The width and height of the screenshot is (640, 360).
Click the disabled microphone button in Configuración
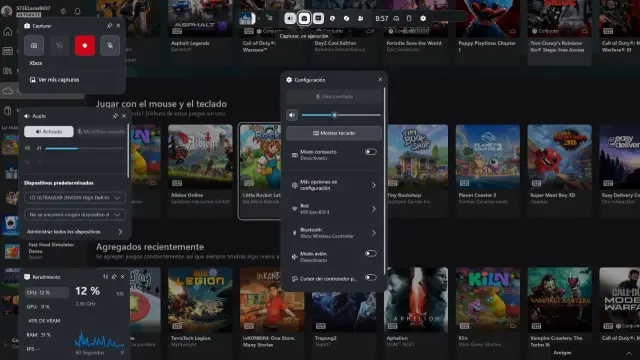point(334,97)
